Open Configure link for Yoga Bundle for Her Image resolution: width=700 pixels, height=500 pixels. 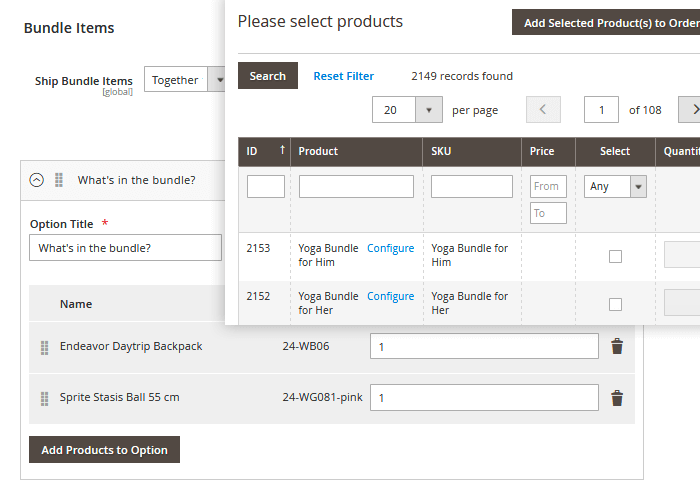point(391,296)
